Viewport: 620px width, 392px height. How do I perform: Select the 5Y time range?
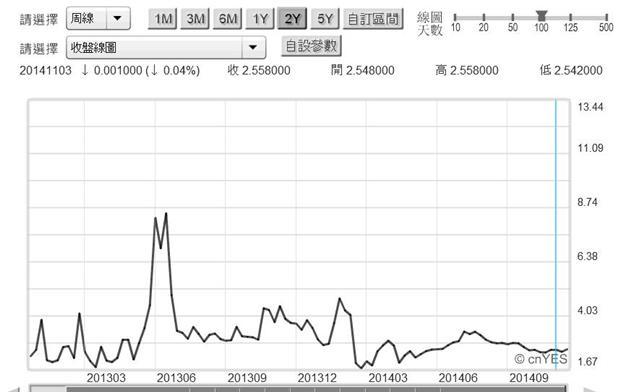(325, 19)
